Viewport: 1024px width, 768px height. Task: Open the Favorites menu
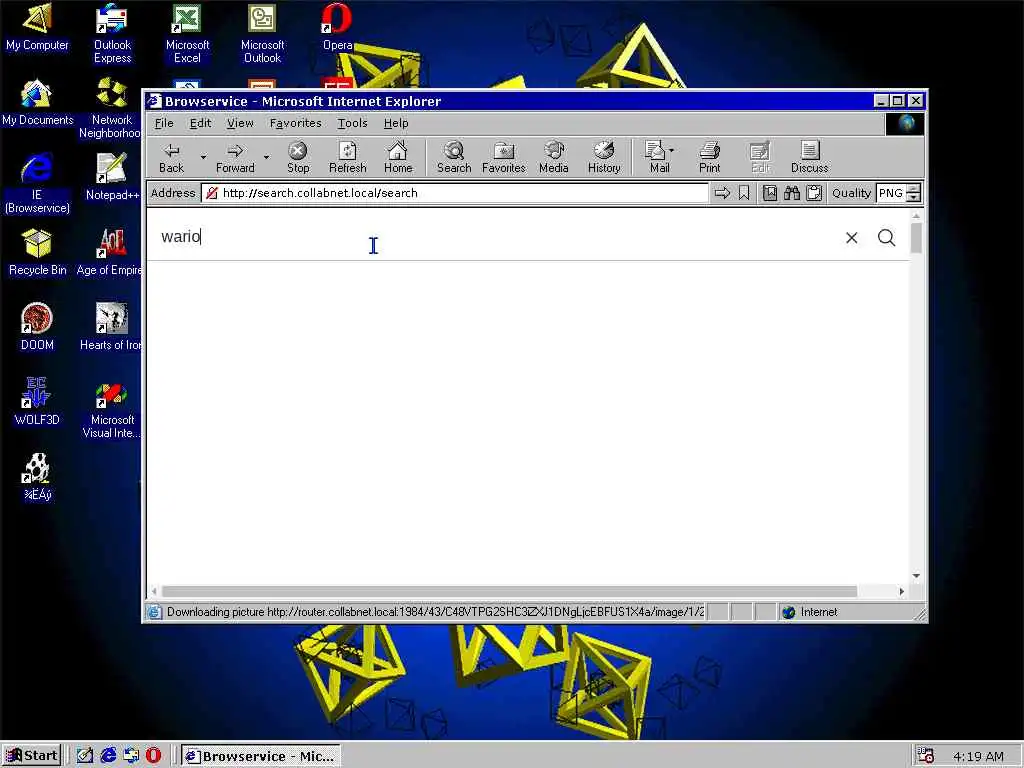pos(295,123)
